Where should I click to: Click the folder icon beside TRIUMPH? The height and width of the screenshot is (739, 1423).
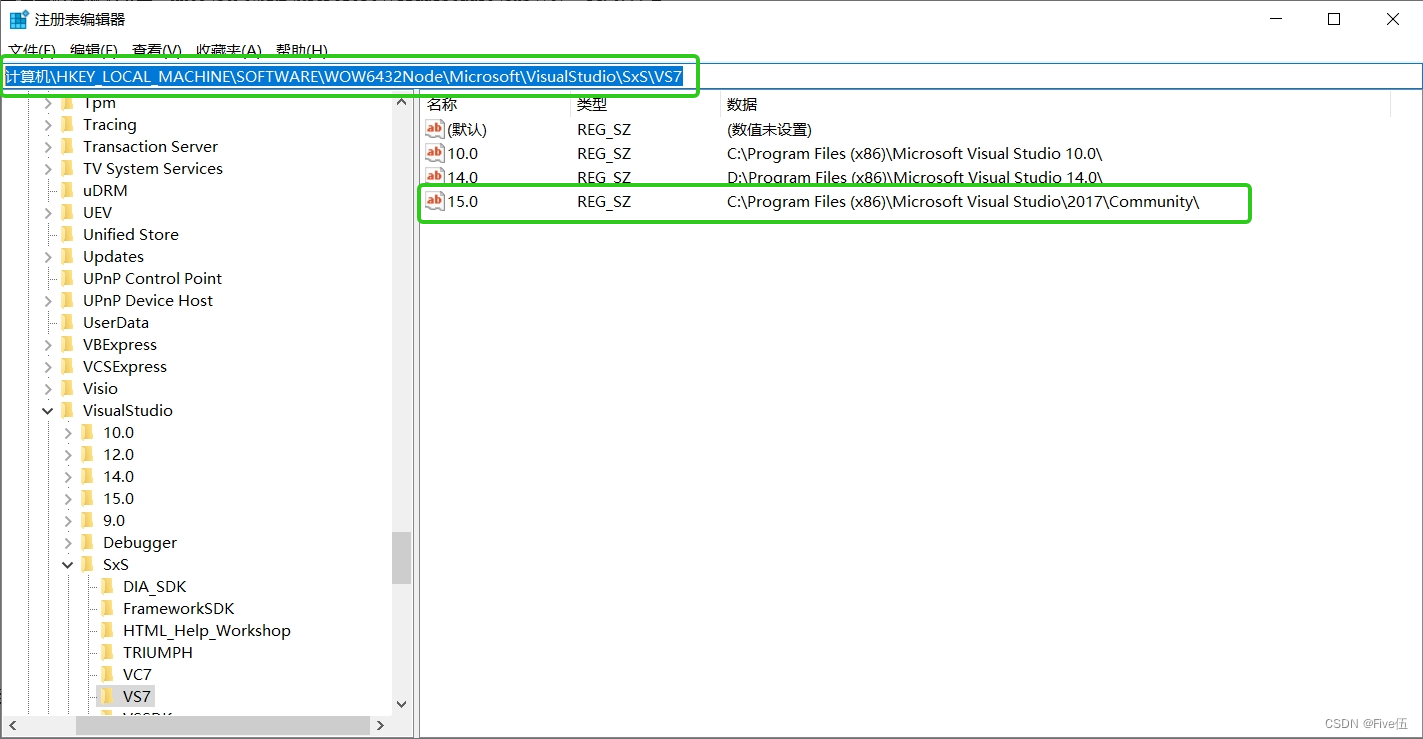108,653
